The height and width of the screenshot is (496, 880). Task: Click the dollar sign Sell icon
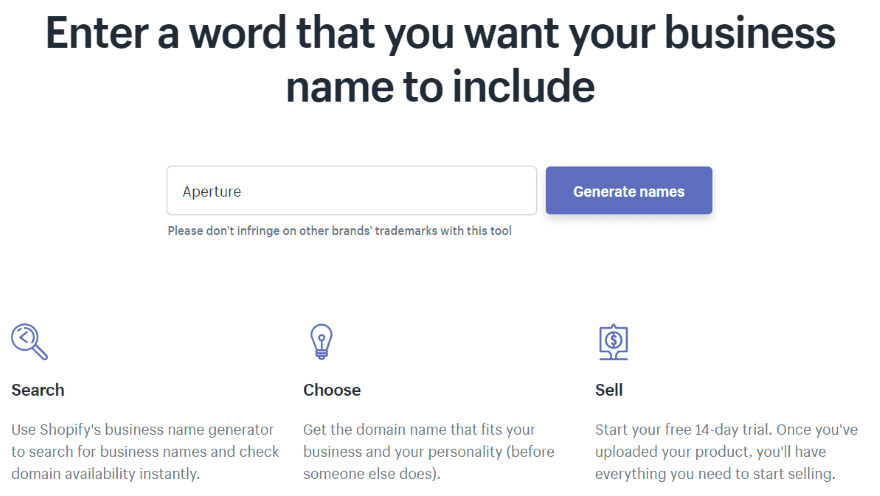(612, 341)
